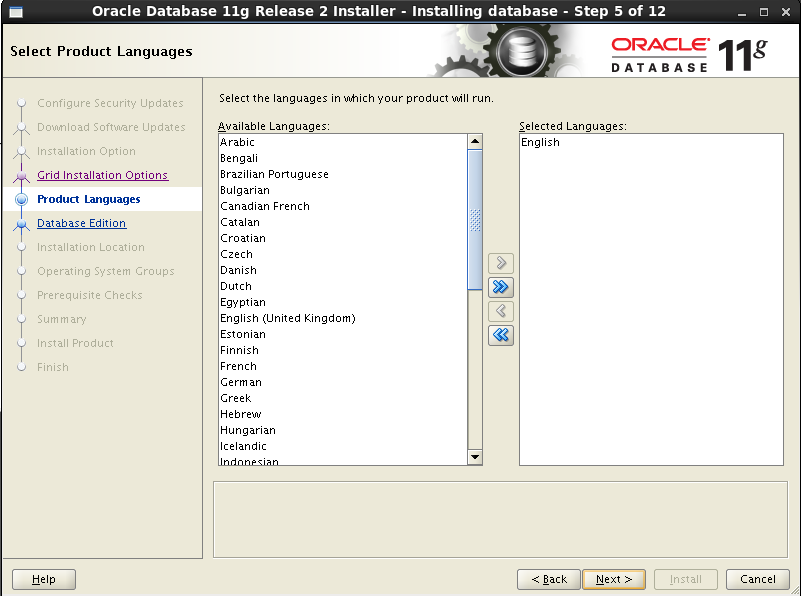Viewport: 801px width, 596px height.
Task: Open the window menu icon in title bar
Action: [x=16, y=11]
